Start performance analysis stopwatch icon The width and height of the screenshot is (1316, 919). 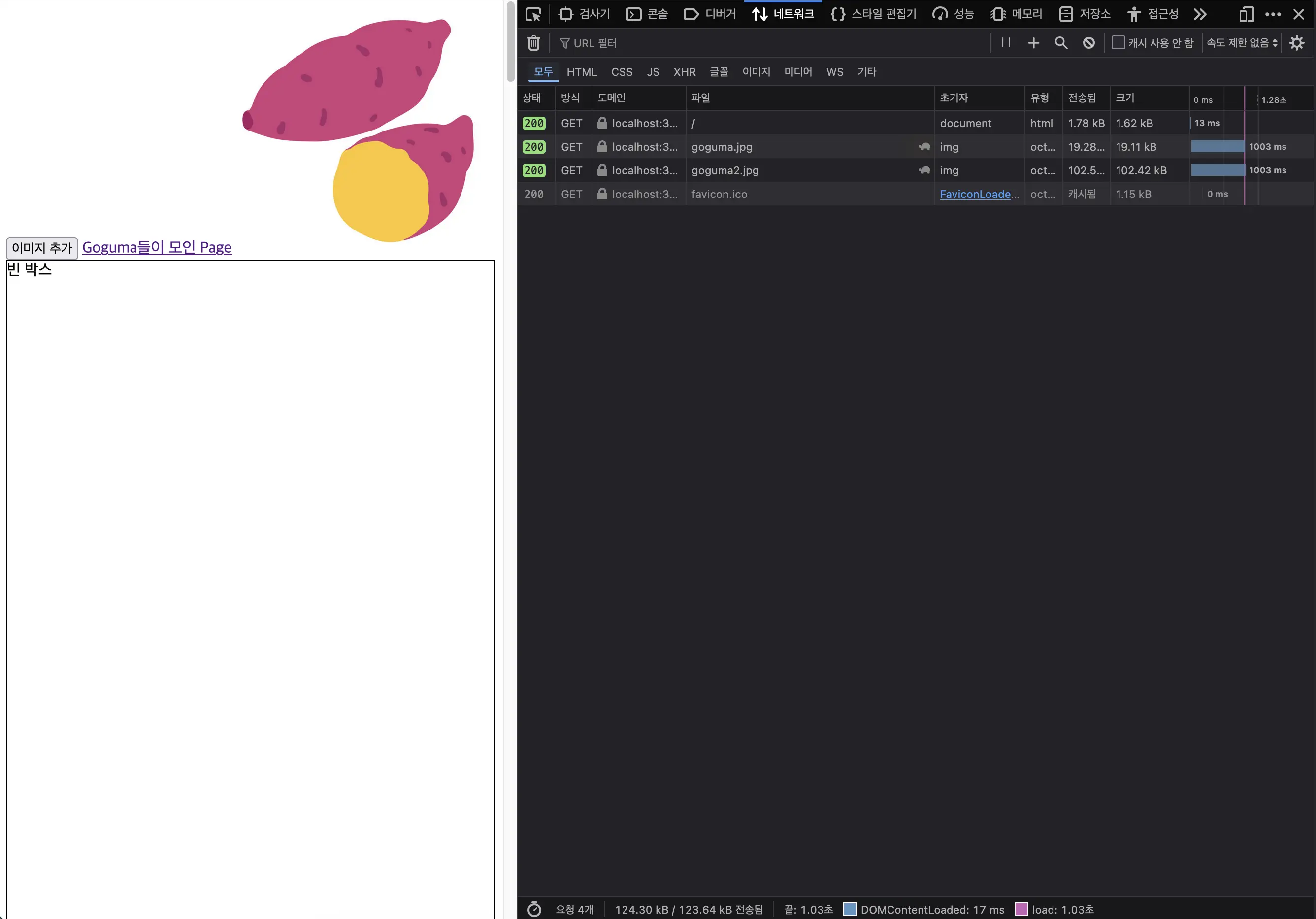pyautogui.click(x=533, y=909)
